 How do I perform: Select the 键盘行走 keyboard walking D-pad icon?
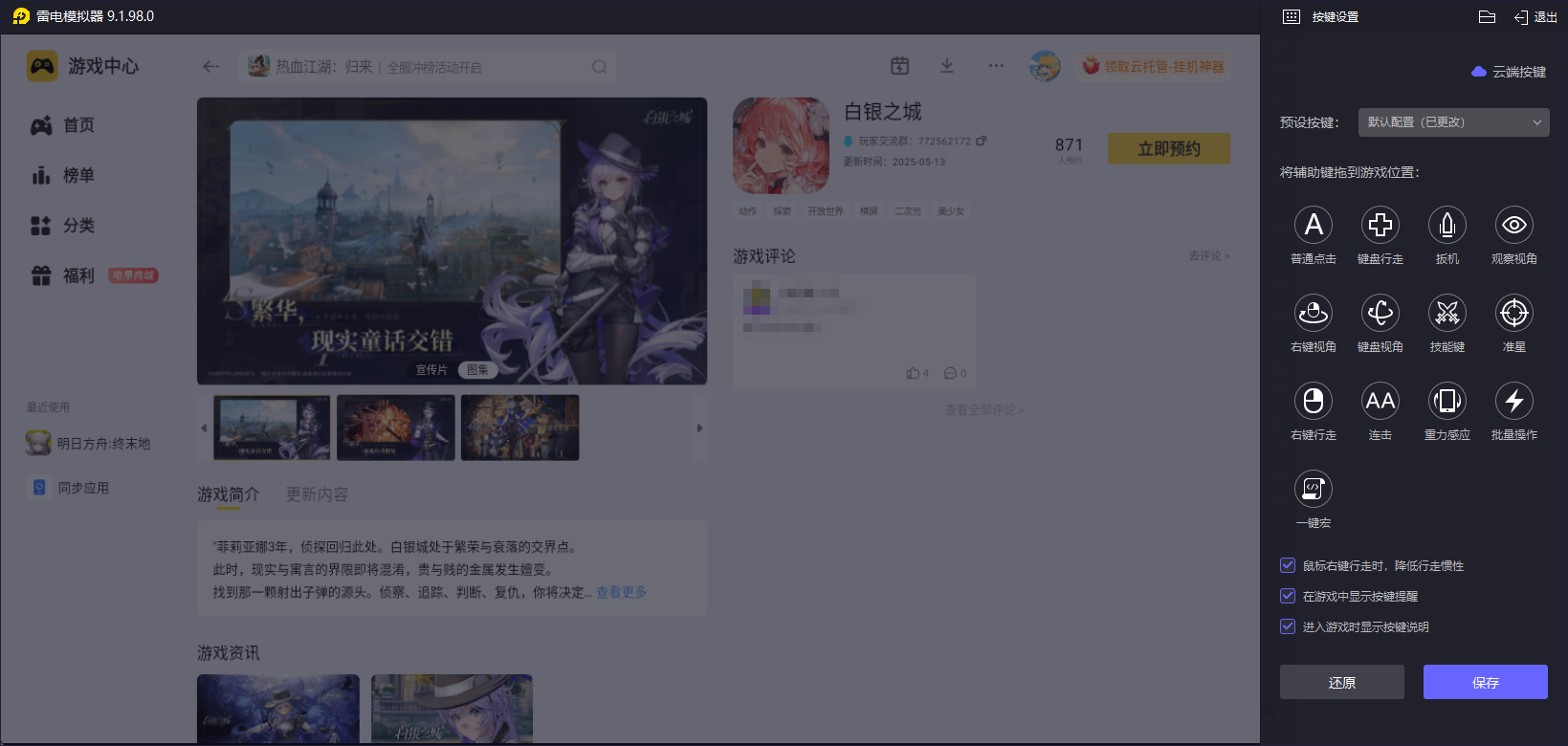(1380, 225)
